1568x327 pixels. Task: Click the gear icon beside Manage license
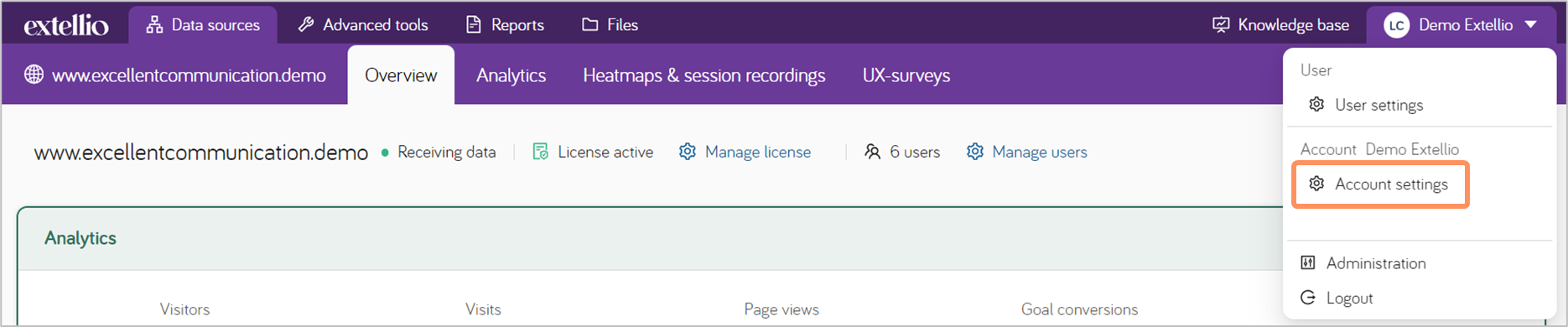[x=688, y=152]
